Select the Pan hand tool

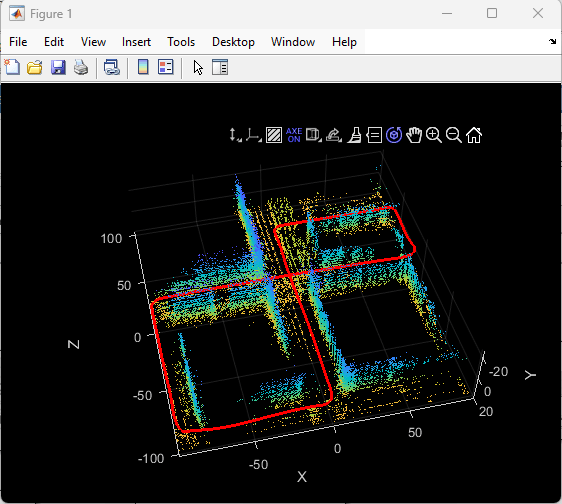tap(414, 135)
